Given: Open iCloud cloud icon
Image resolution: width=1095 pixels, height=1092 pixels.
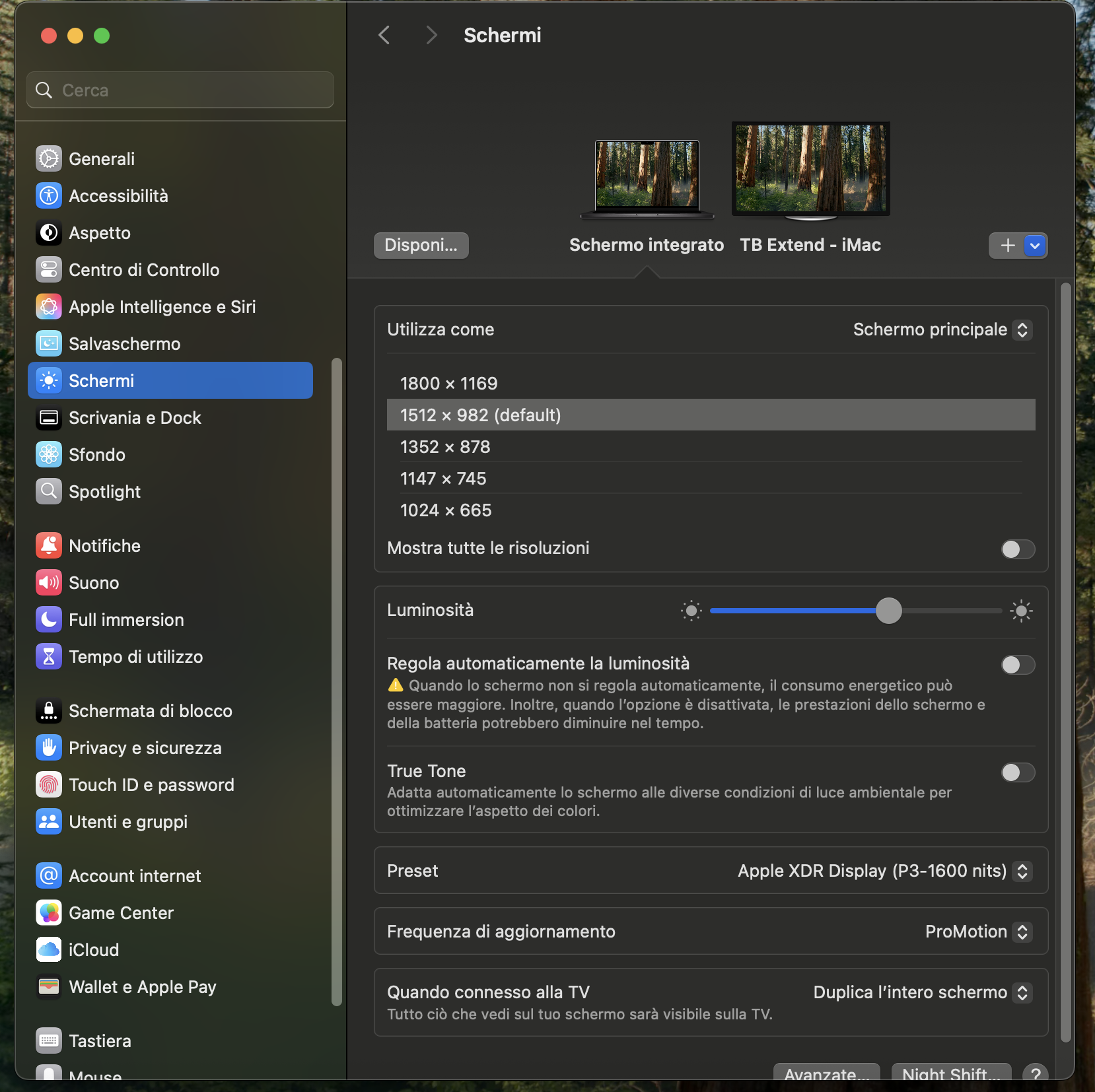Looking at the screenshot, I should (x=49, y=949).
